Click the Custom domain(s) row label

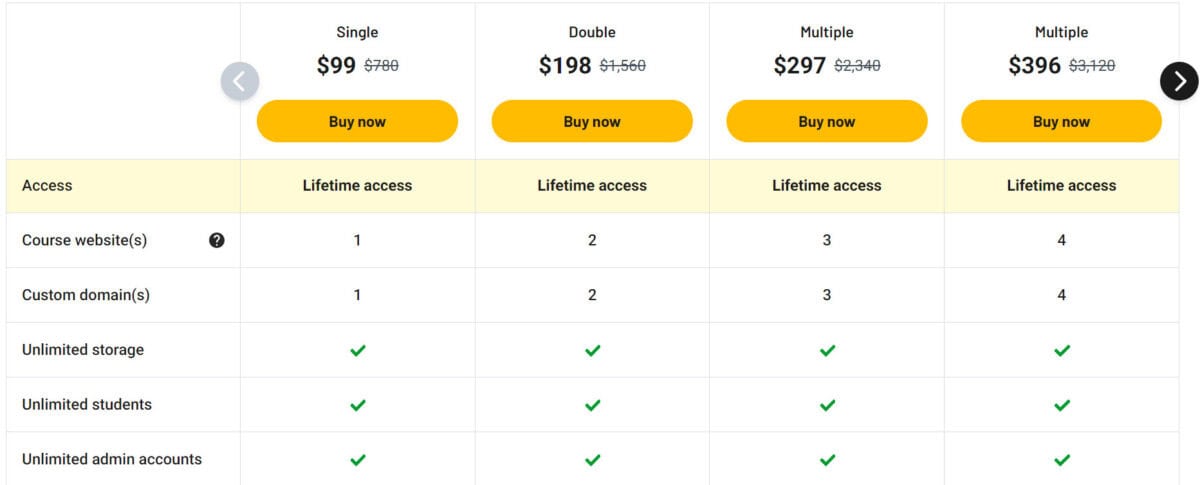tap(86, 295)
